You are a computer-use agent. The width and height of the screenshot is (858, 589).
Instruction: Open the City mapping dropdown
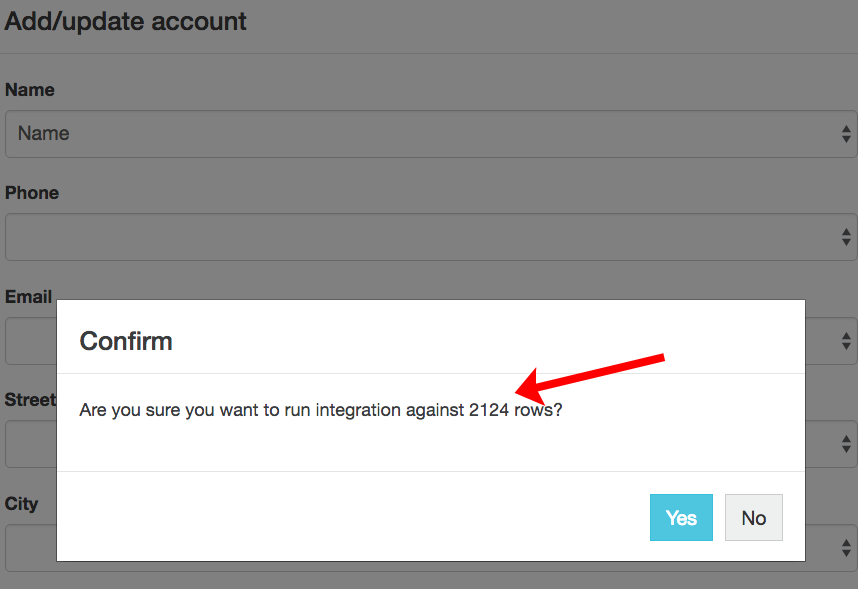click(x=30, y=547)
